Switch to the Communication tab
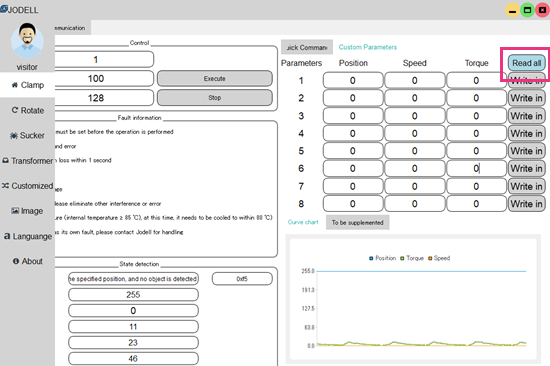The width and height of the screenshot is (550, 366). point(72,28)
